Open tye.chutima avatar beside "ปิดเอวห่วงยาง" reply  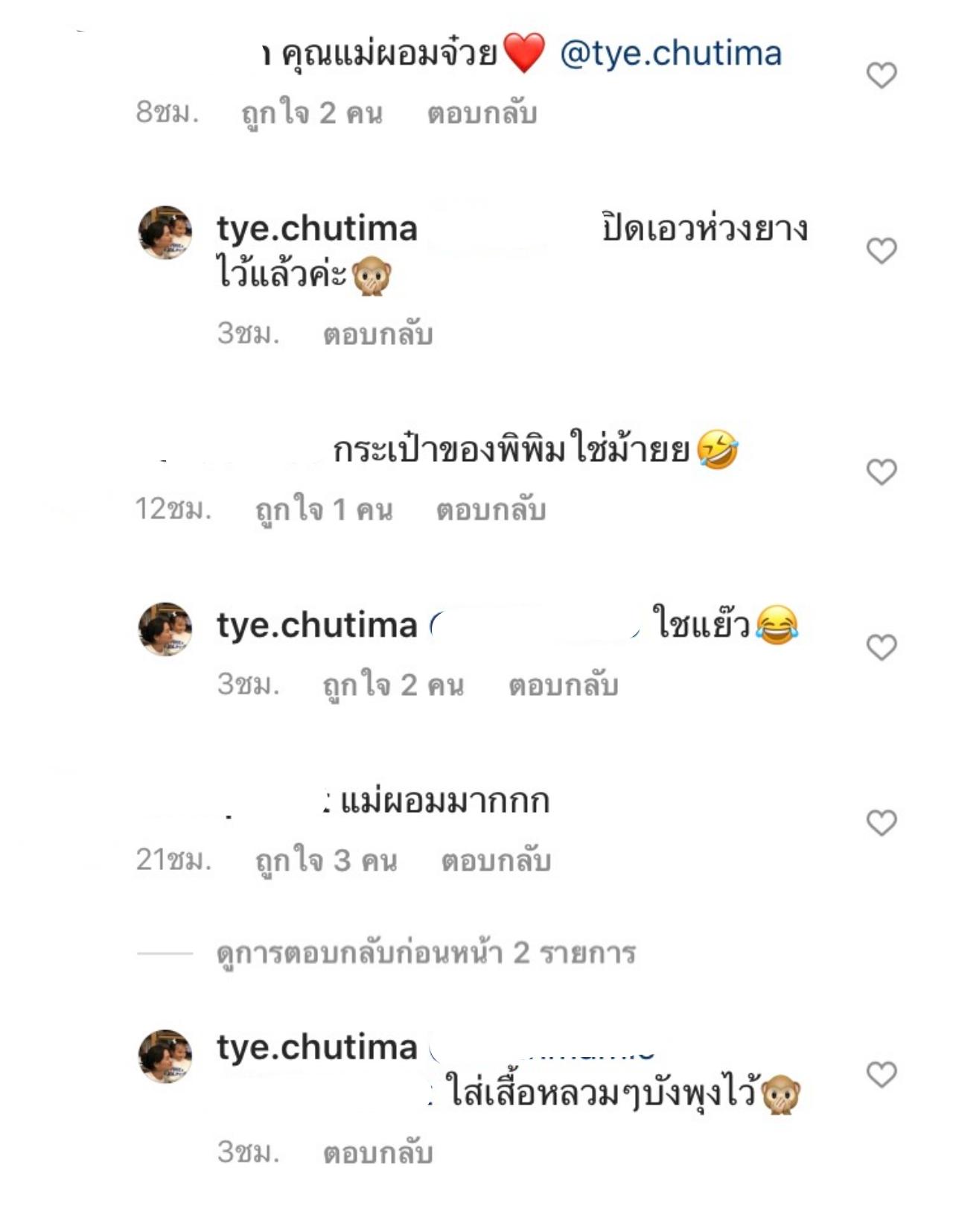click(165, 232)
